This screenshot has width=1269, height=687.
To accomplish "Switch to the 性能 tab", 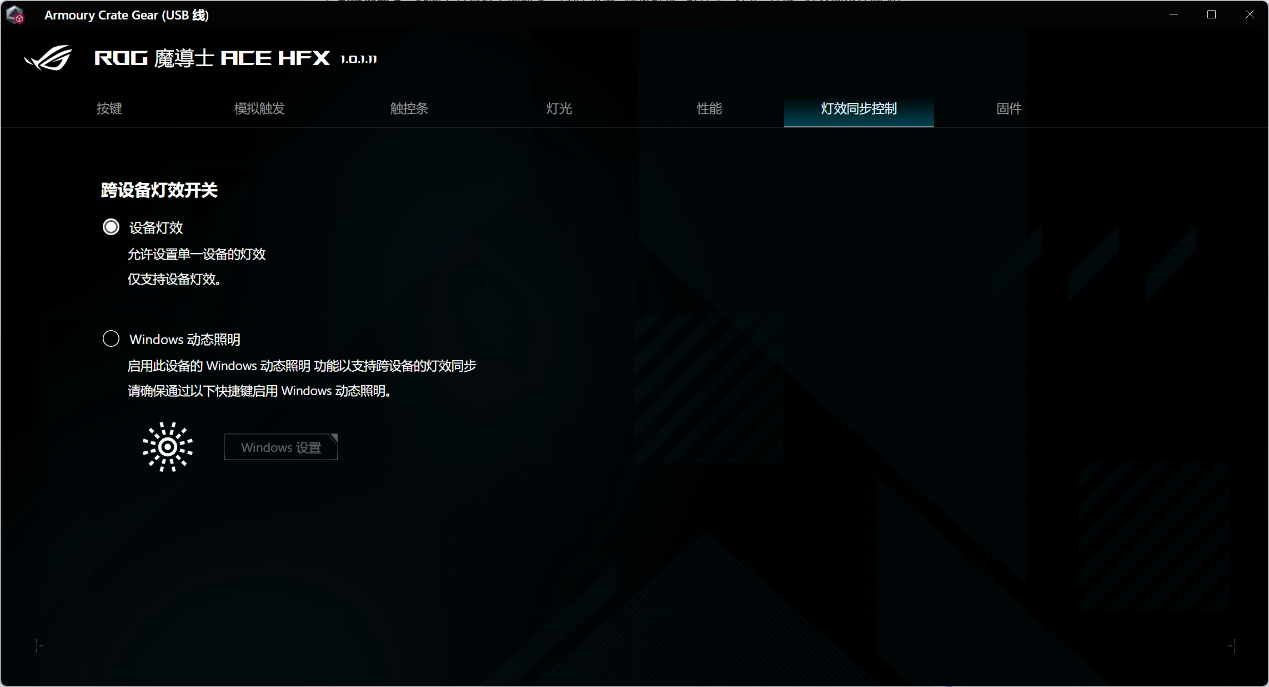I will coord(709,108).
